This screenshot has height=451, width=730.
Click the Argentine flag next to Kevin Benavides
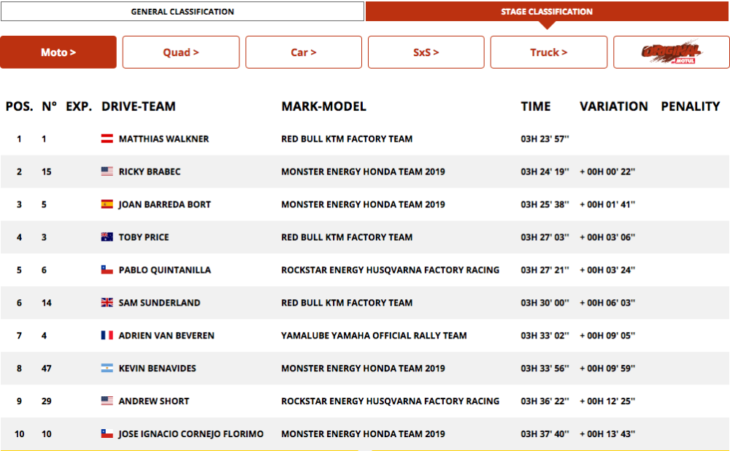point(106,369)
